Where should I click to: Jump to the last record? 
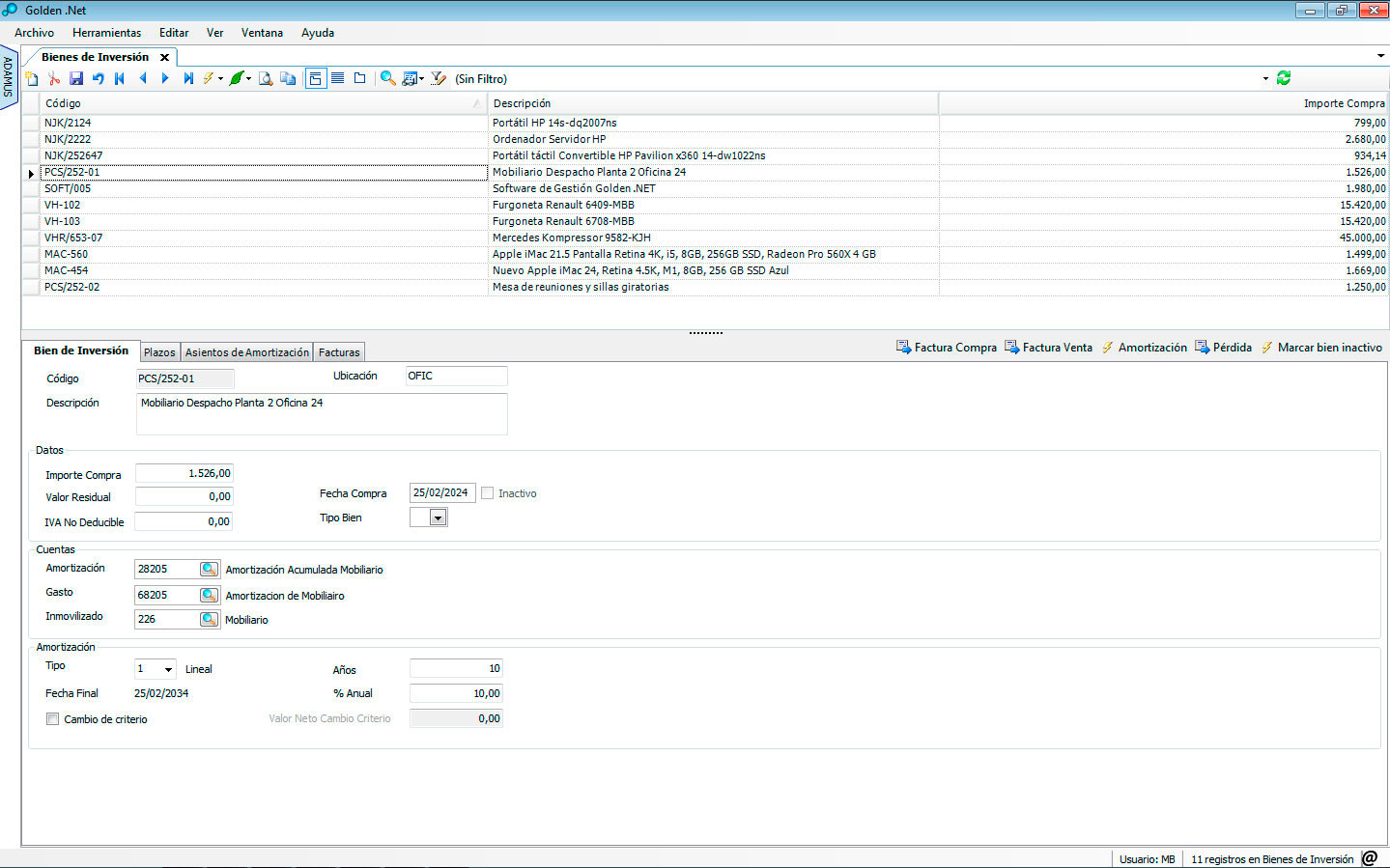188,79
